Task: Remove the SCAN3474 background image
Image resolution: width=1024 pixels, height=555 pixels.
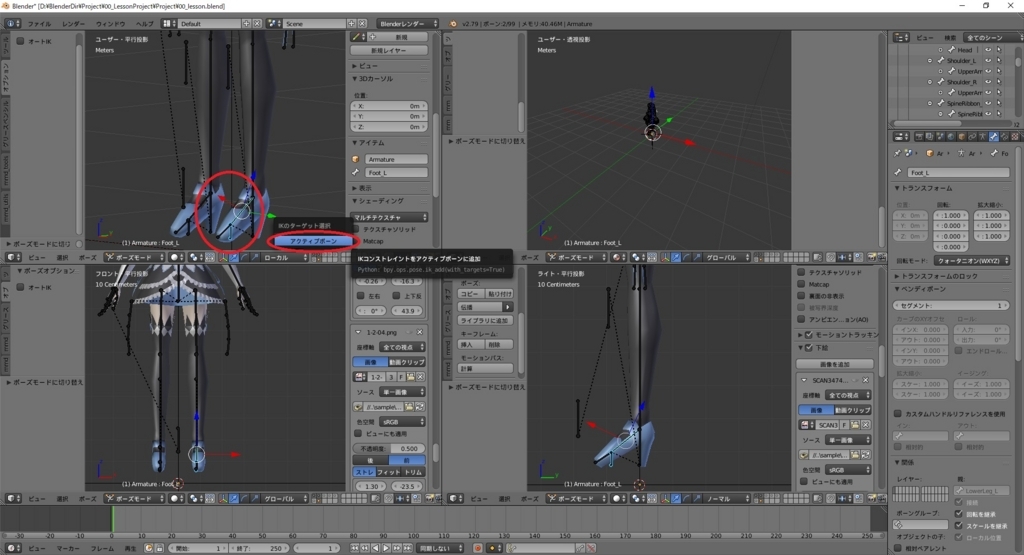Action: tap(866, 380)
